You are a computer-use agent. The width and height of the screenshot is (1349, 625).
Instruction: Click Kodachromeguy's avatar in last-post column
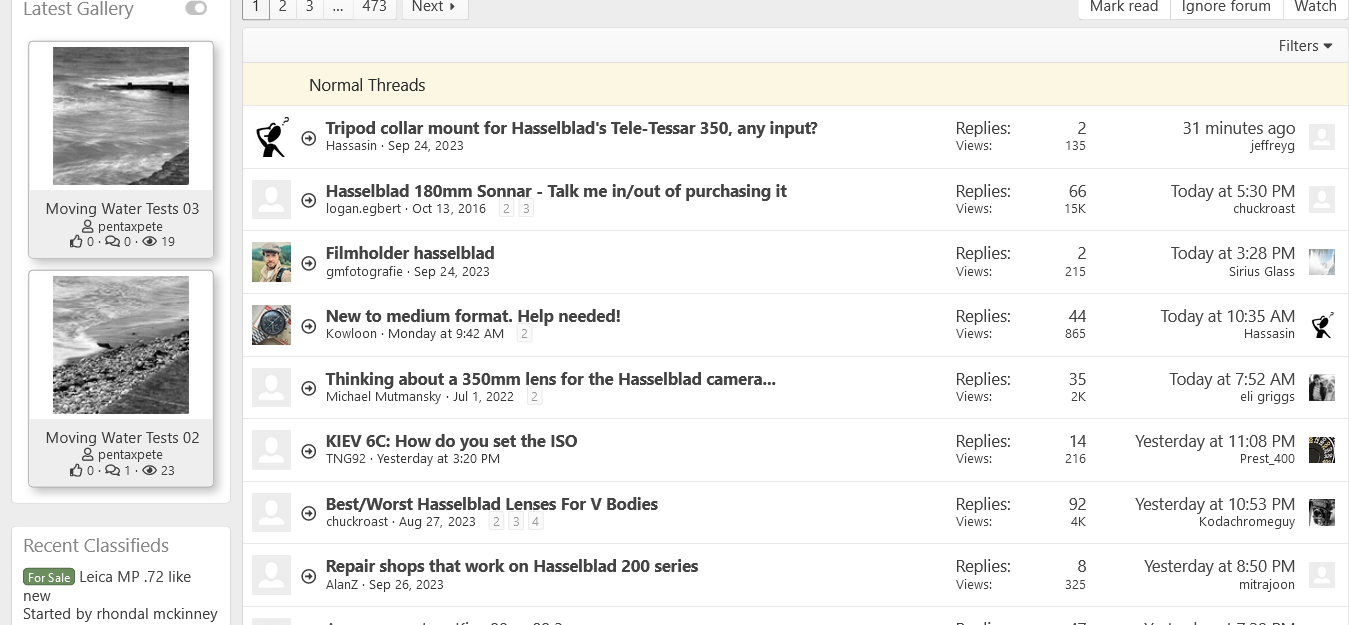[1321, 512]
